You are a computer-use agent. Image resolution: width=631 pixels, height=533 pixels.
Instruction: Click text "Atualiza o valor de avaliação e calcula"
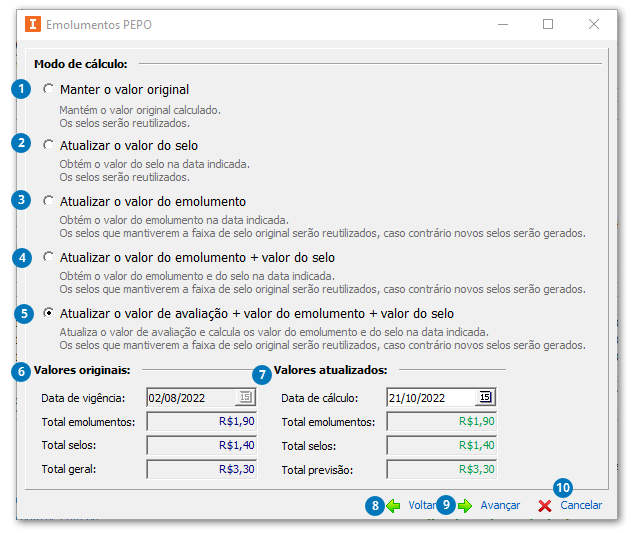pyautogui.click(x=158, y=332)
